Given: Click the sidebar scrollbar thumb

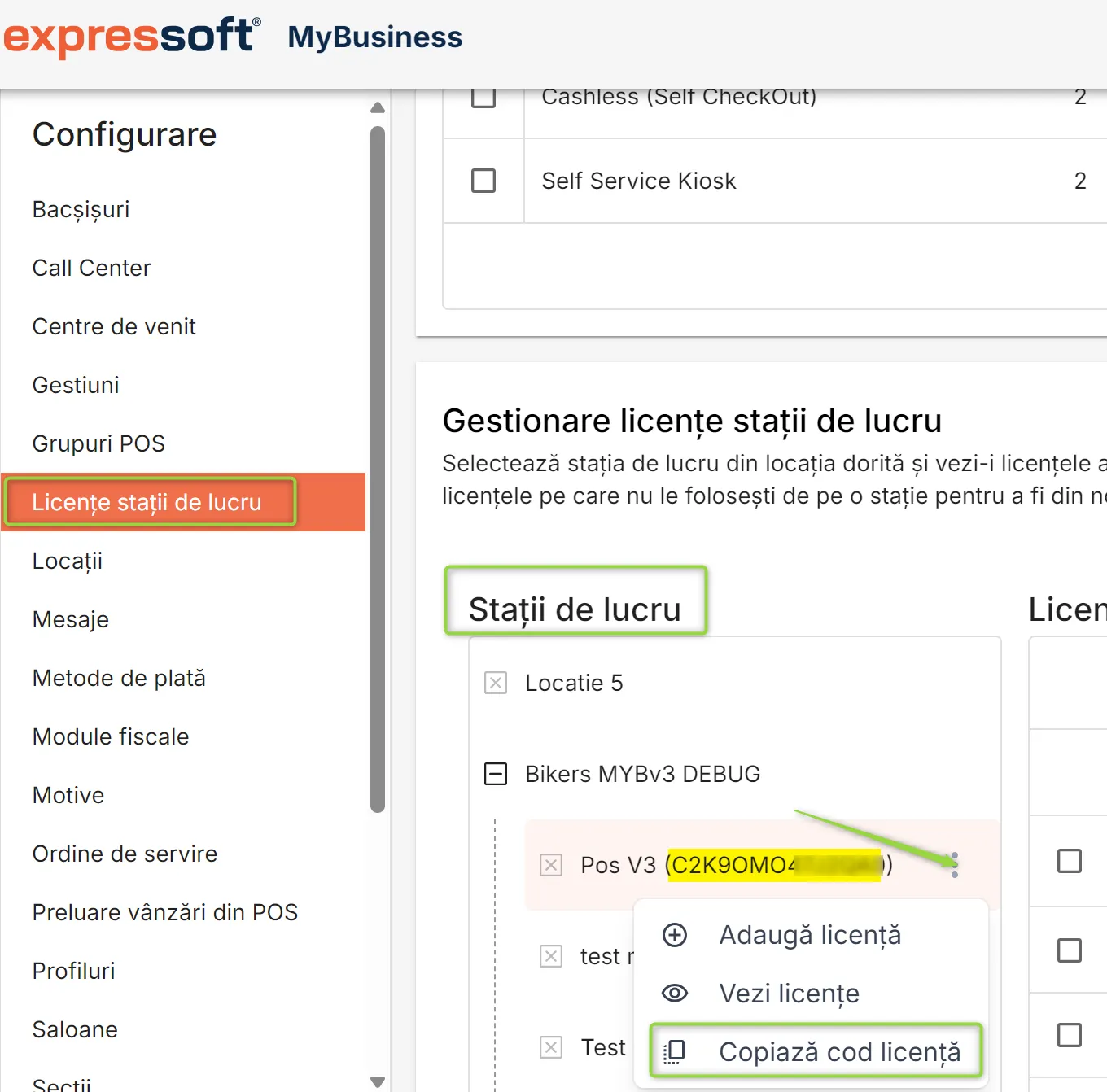Looking at the screenshot, I should tap(377, 470).
